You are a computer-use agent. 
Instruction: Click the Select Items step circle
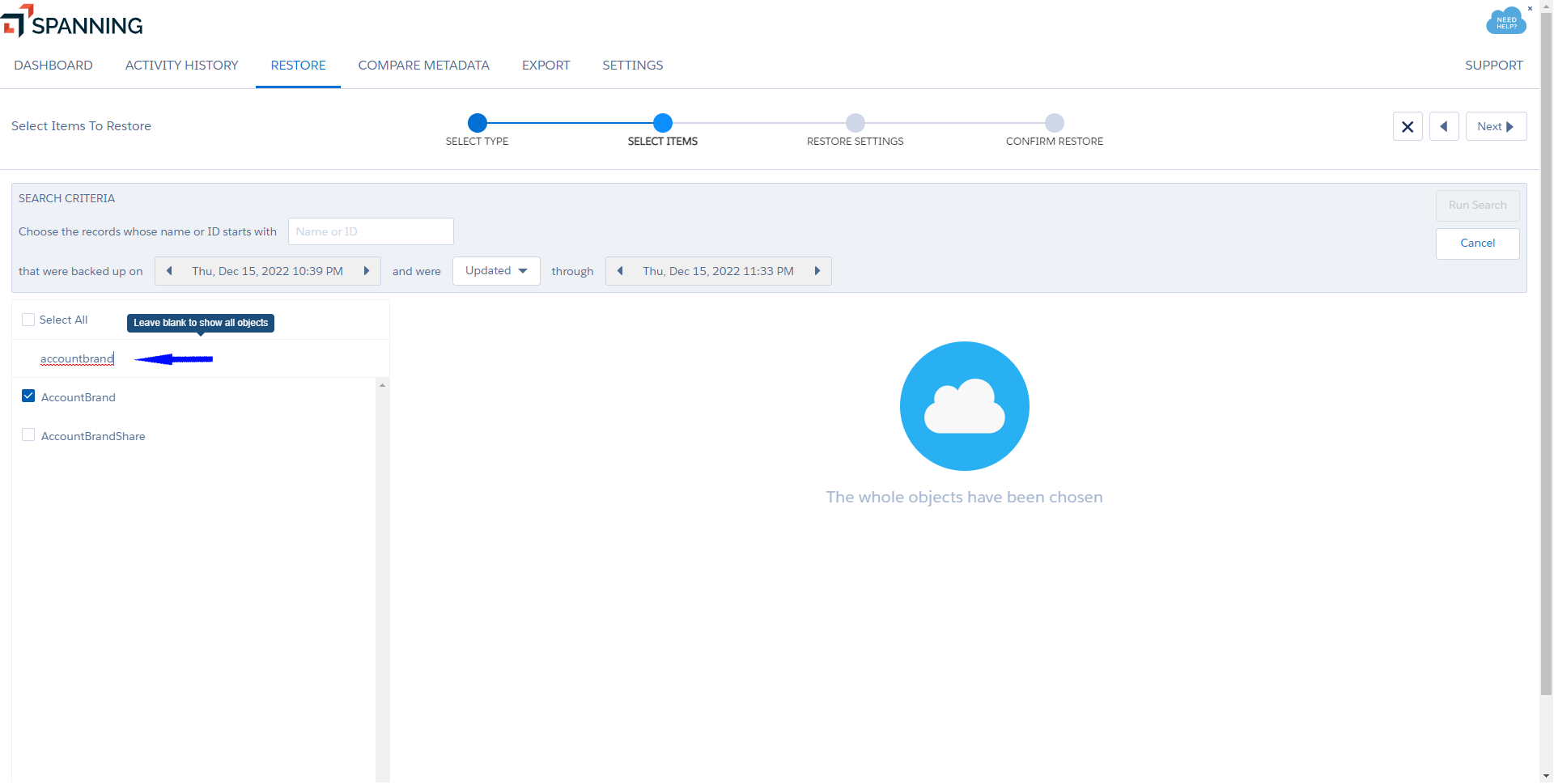point(663,123)
